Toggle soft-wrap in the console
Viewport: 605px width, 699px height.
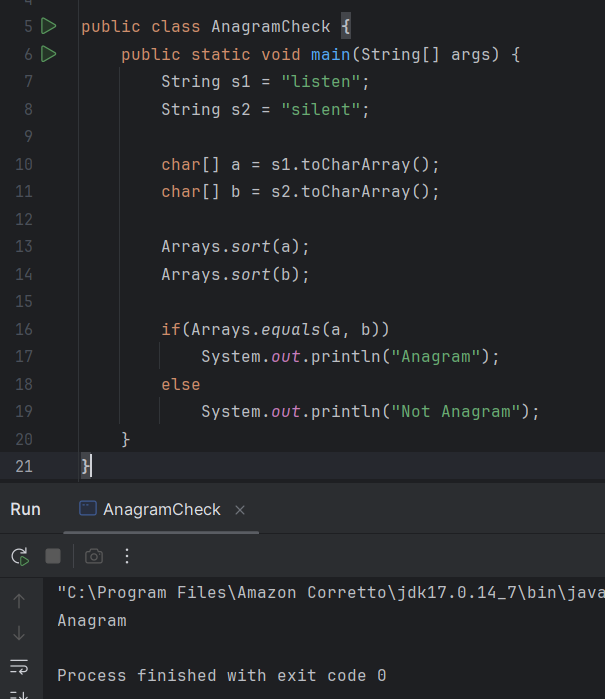point(19,666)
